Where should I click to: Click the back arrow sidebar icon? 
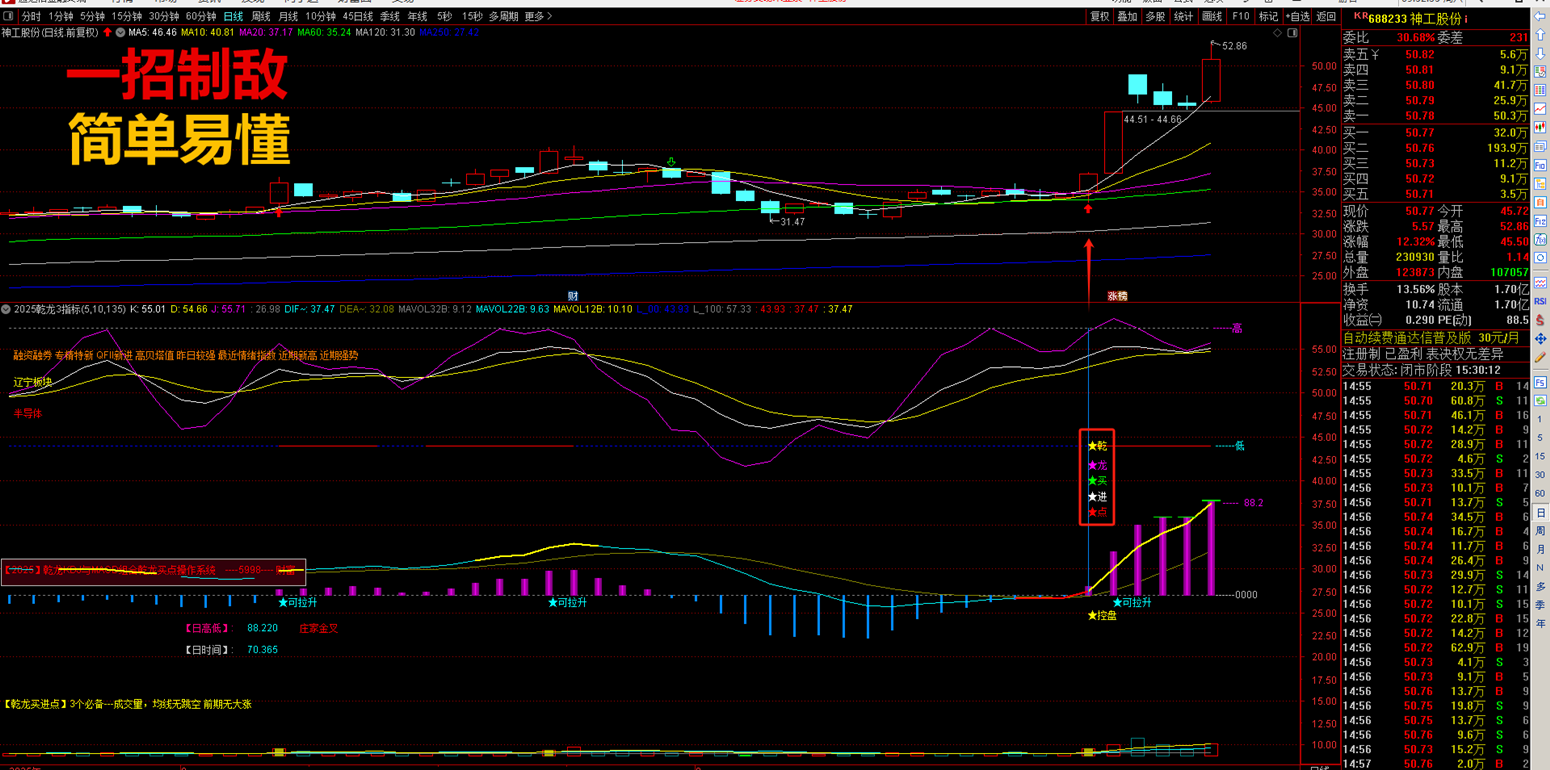(x=1540, y=16)
